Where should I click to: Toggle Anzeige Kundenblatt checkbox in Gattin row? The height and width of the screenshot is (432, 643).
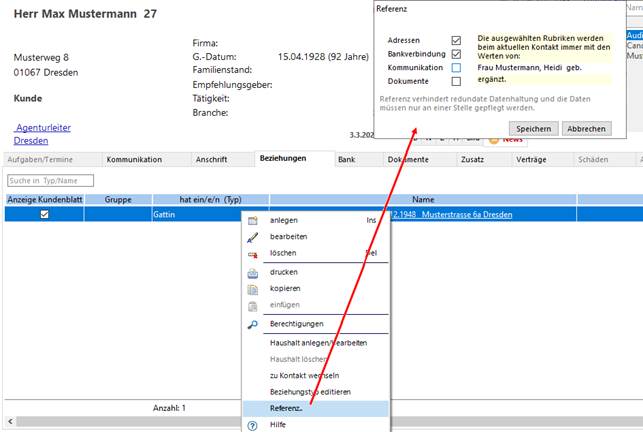tap(43, 214)
